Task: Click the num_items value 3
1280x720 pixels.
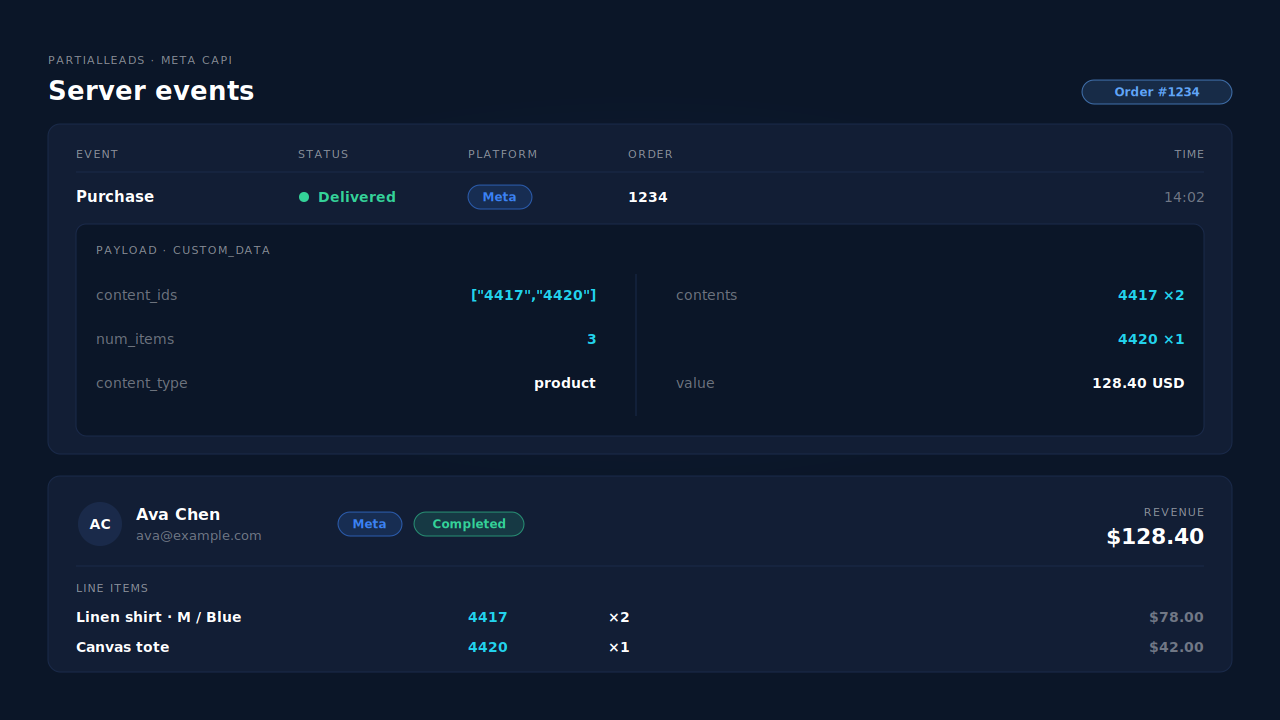Action: click(591, 339)
